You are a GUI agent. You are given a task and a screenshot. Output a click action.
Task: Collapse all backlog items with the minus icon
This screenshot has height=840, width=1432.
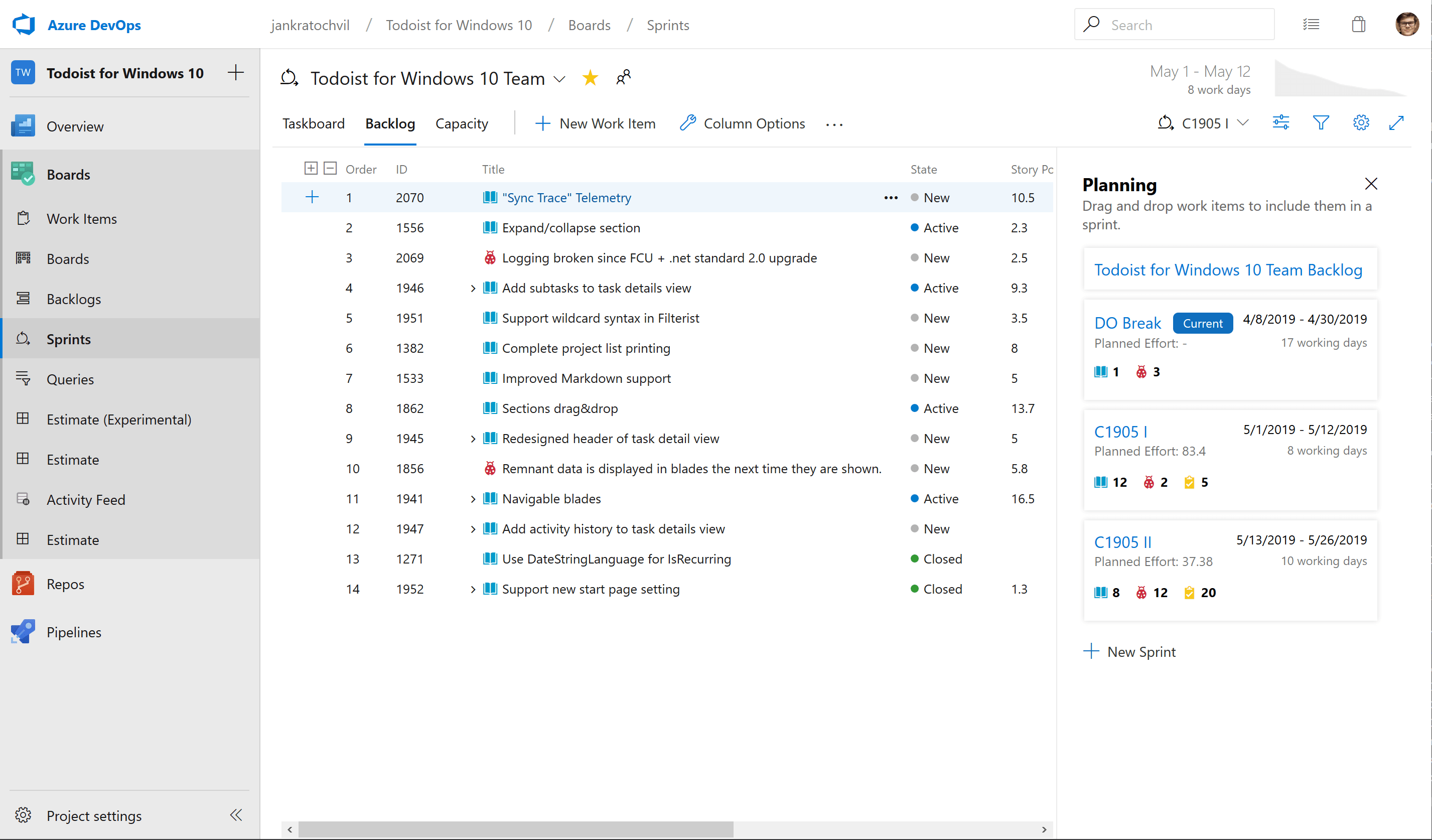[330, 168]
